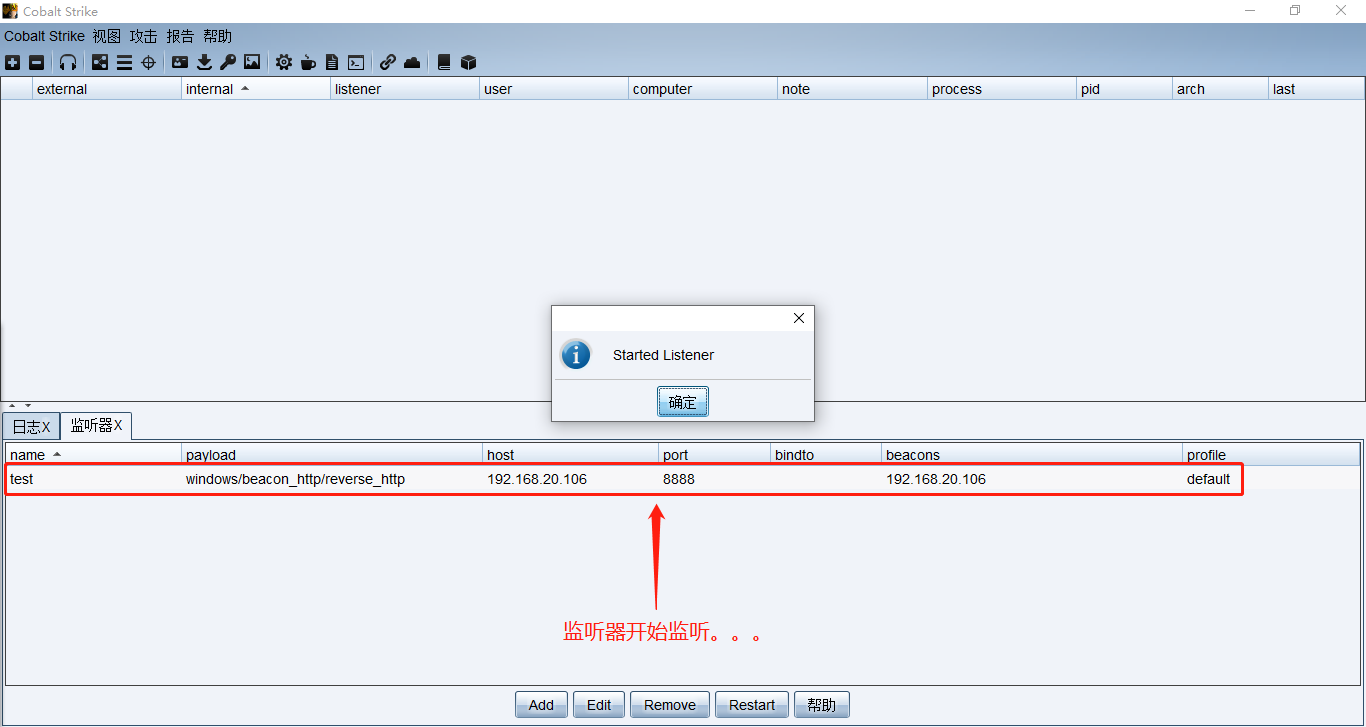The width and height of the screenshot is (1366, 727).
Task: Open the Cobalt Strike menu
Action: coord(44,36)
